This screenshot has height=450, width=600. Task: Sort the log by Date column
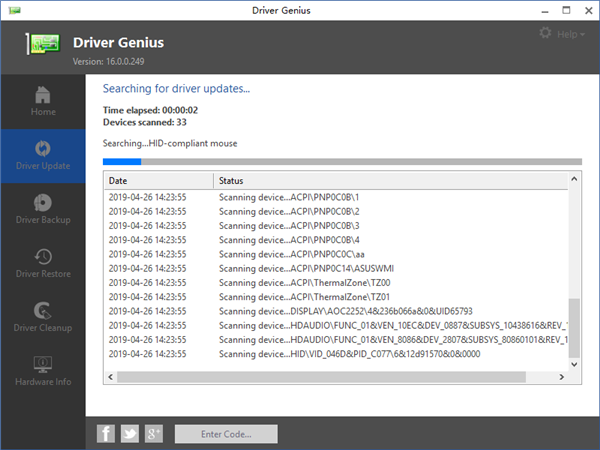pos(158,181)
